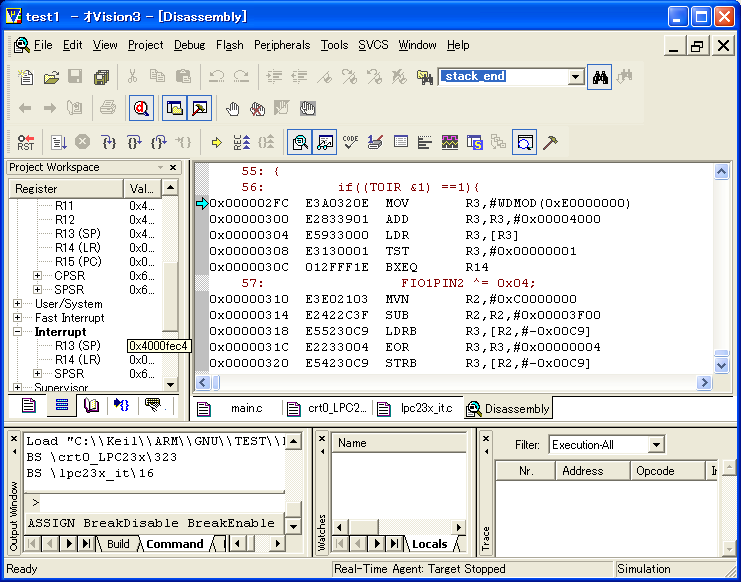Click the Address column header in Trace
The width and height of the screenshot is (741, 582).
click(x=582, y=471)
